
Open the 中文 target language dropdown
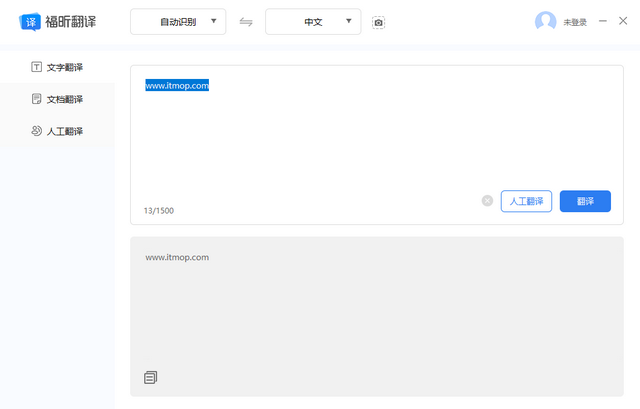(313, 21)
